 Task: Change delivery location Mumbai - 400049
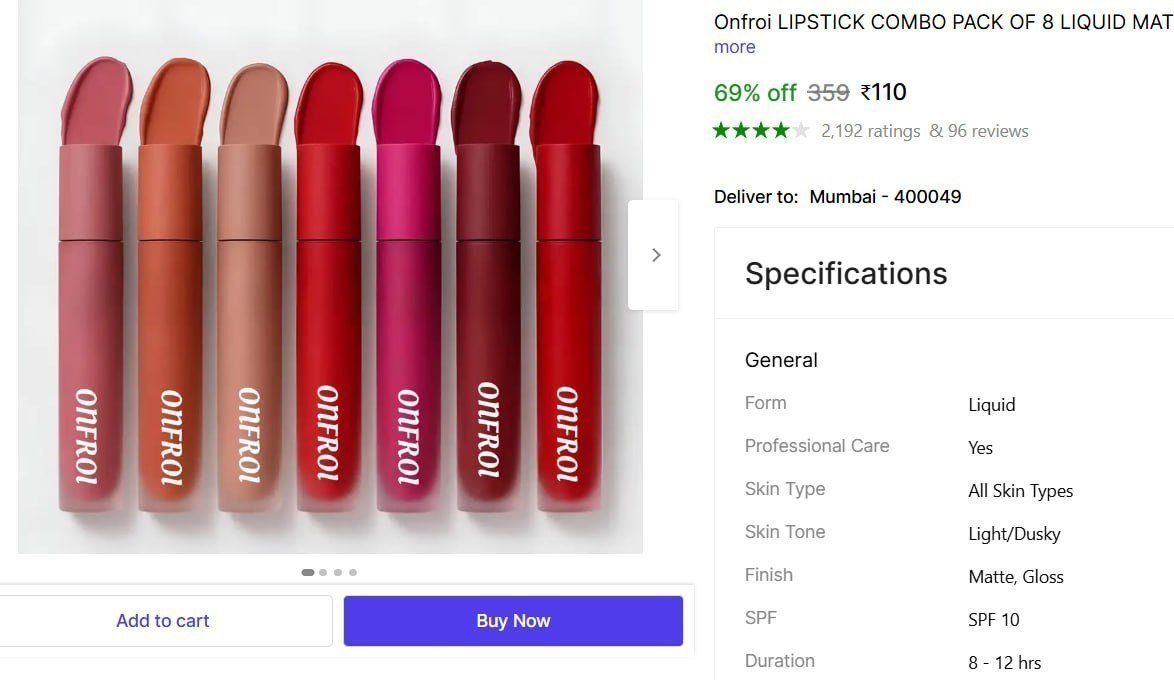(x=886, y=196)
